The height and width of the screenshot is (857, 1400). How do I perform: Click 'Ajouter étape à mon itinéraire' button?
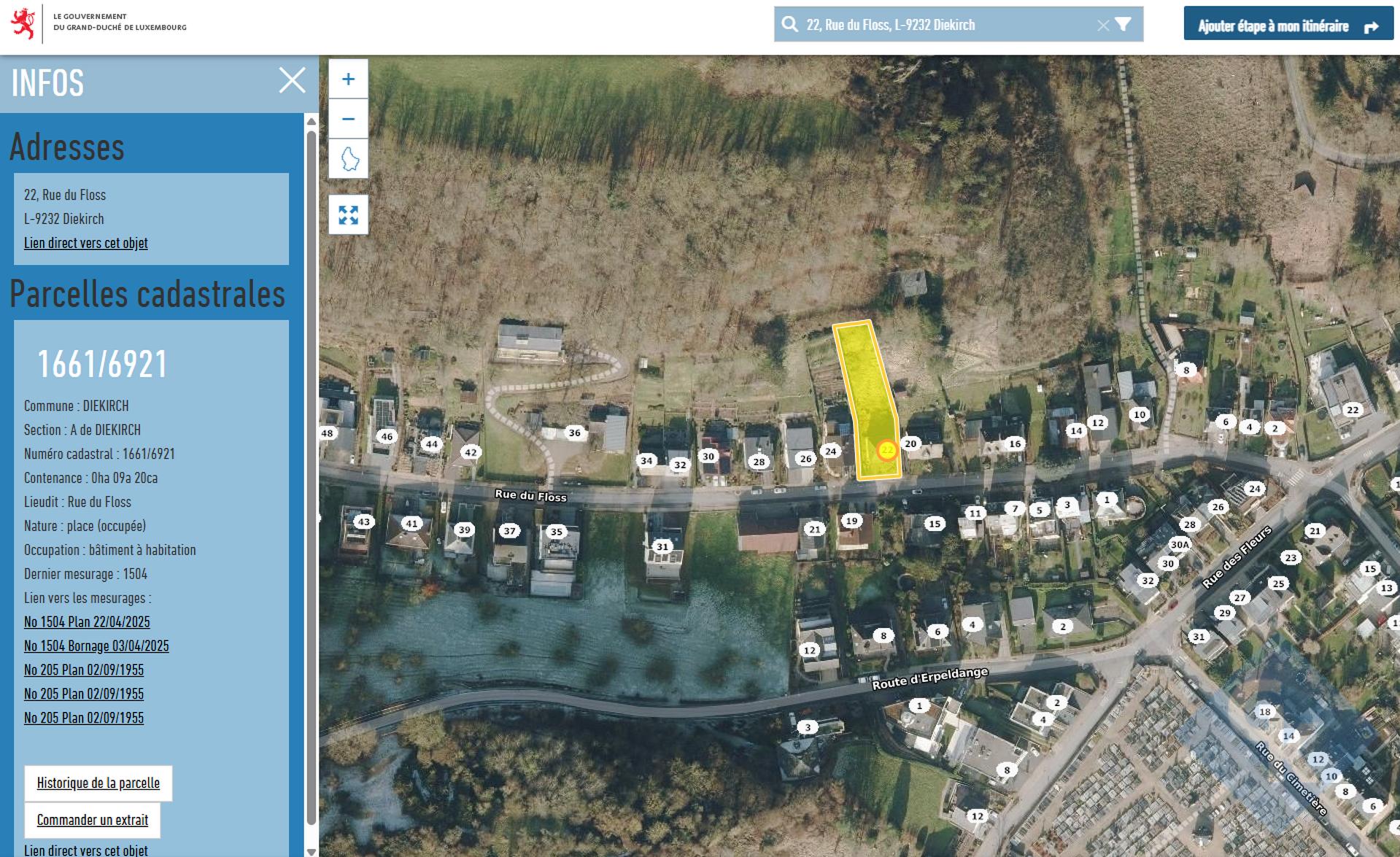[1288, 26]
